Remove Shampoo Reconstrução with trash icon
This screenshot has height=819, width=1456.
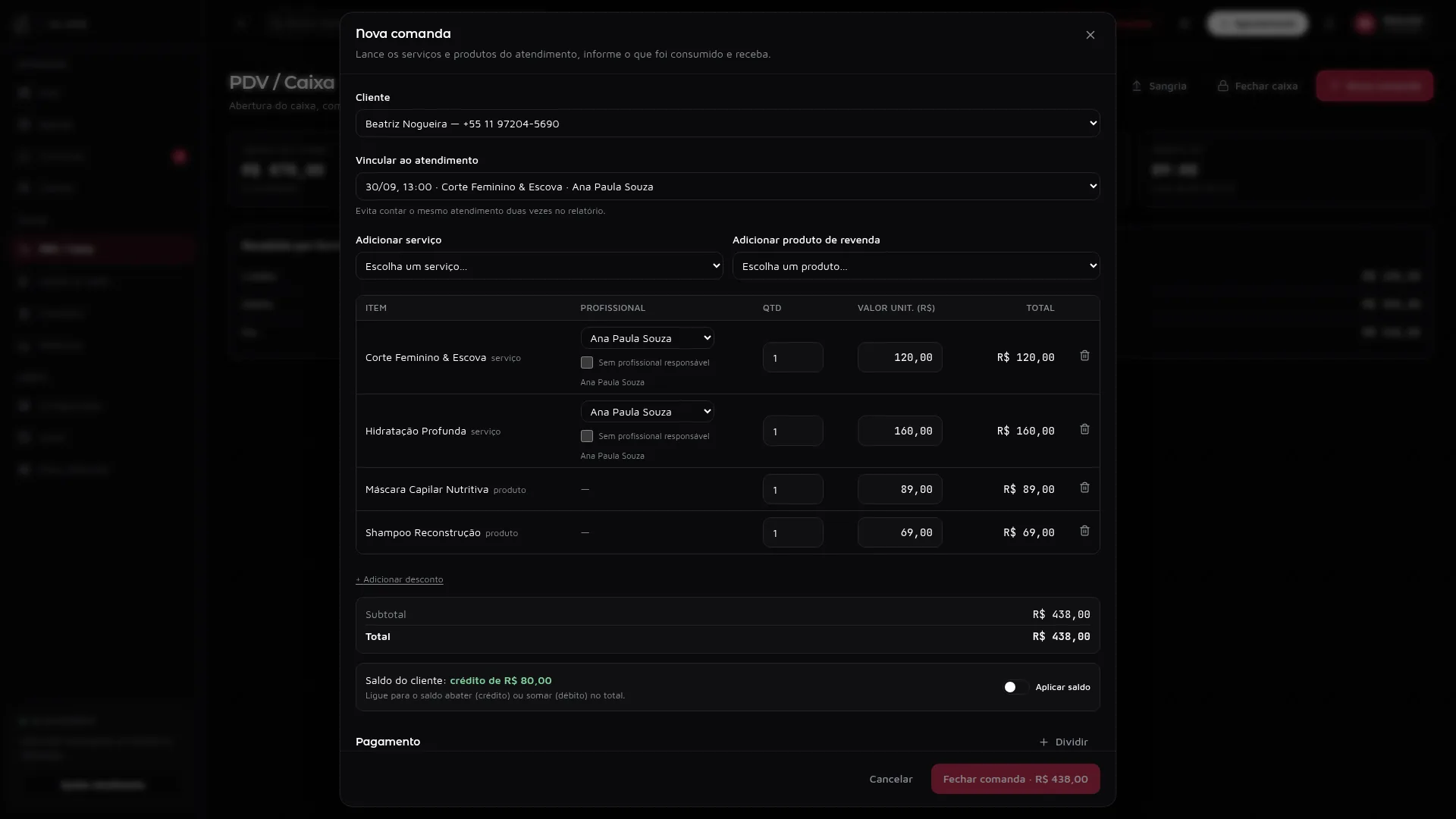pos(1084,531)
